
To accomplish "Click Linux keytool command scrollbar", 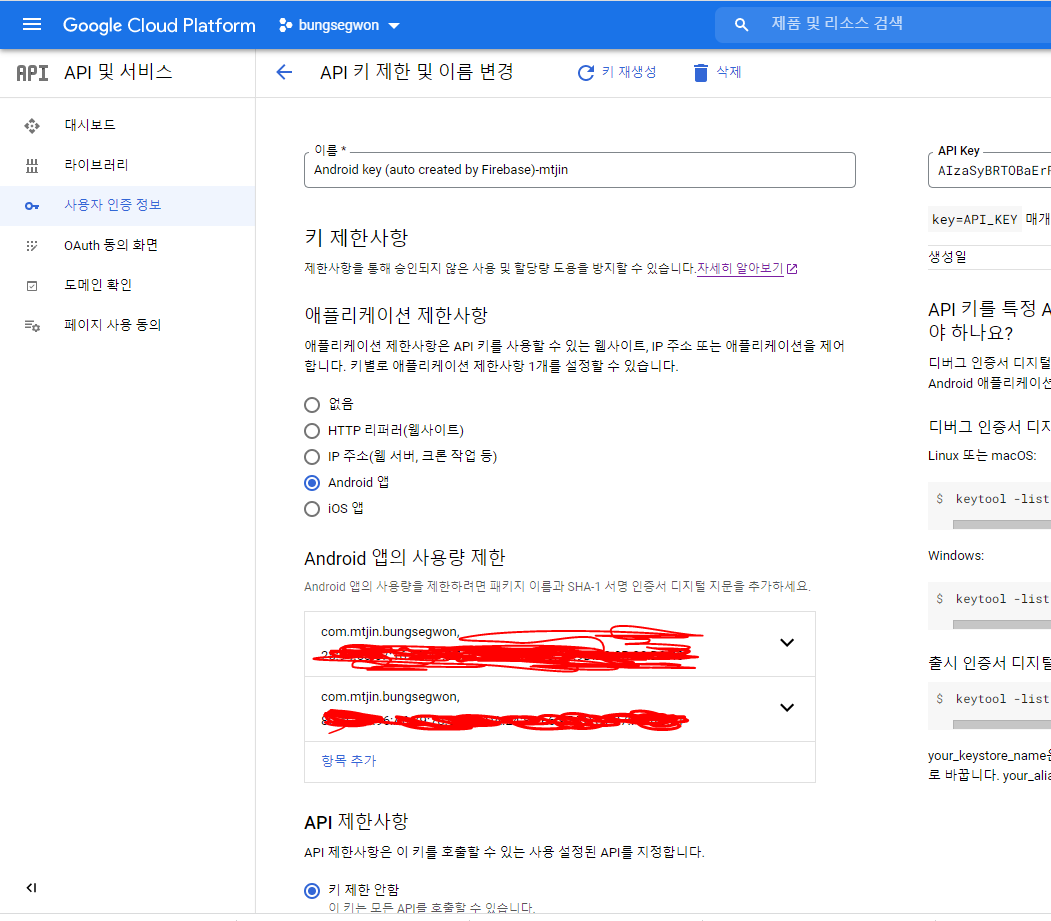I will [1001, 525].
